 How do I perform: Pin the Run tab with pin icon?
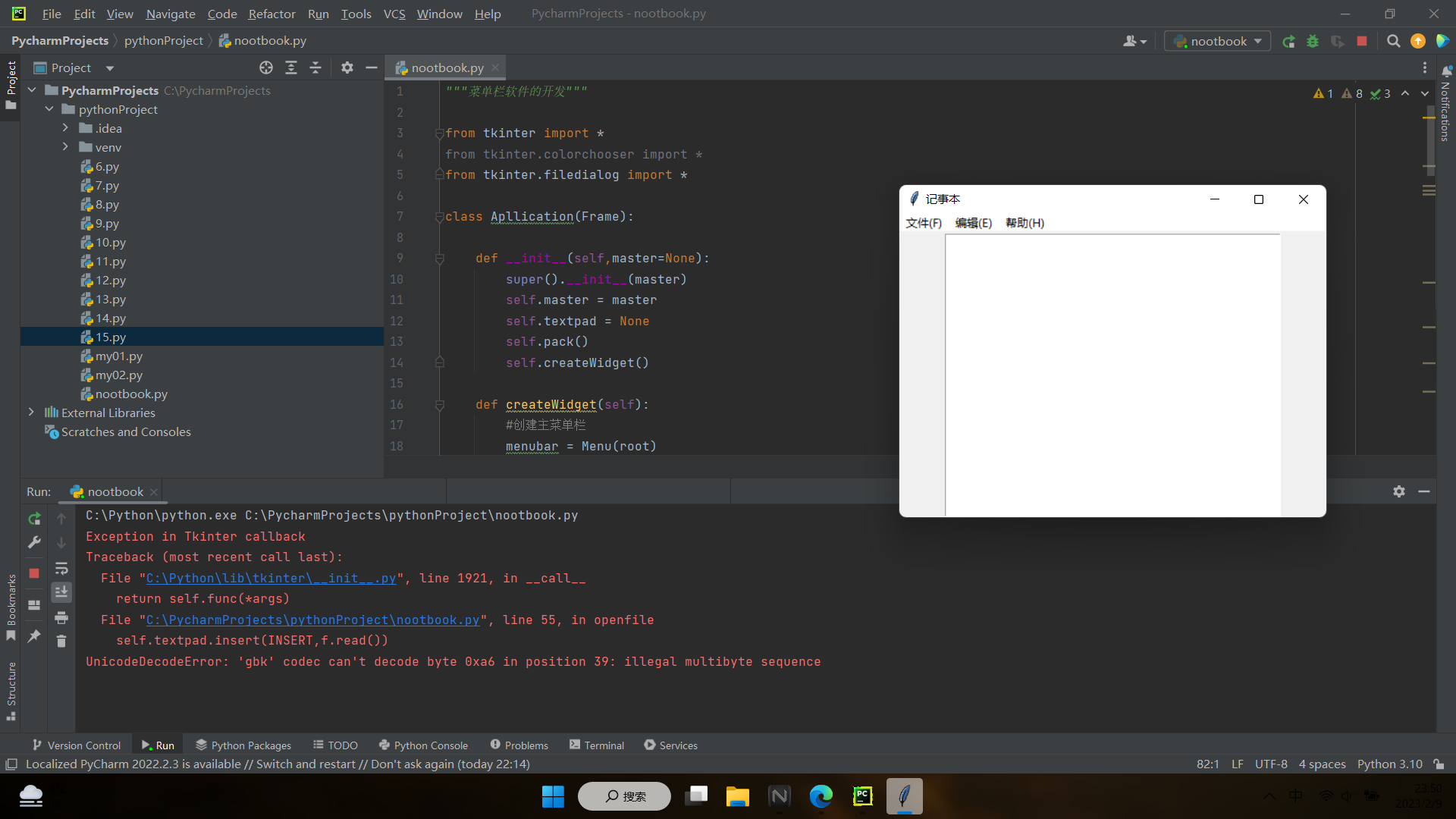pyautogui.click(x=34, y=636)
